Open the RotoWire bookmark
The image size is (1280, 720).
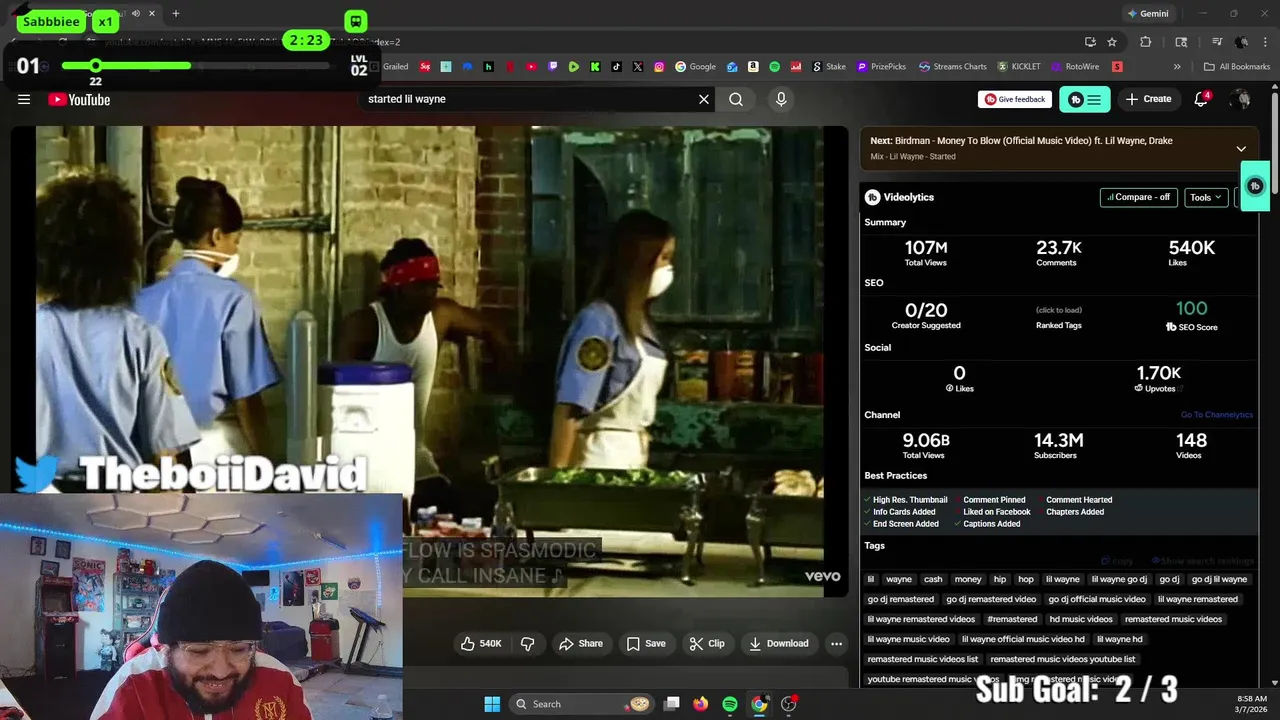1073,67
